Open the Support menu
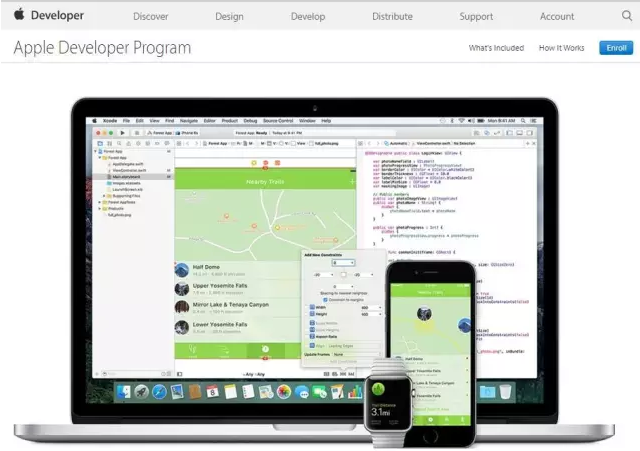 476,16
